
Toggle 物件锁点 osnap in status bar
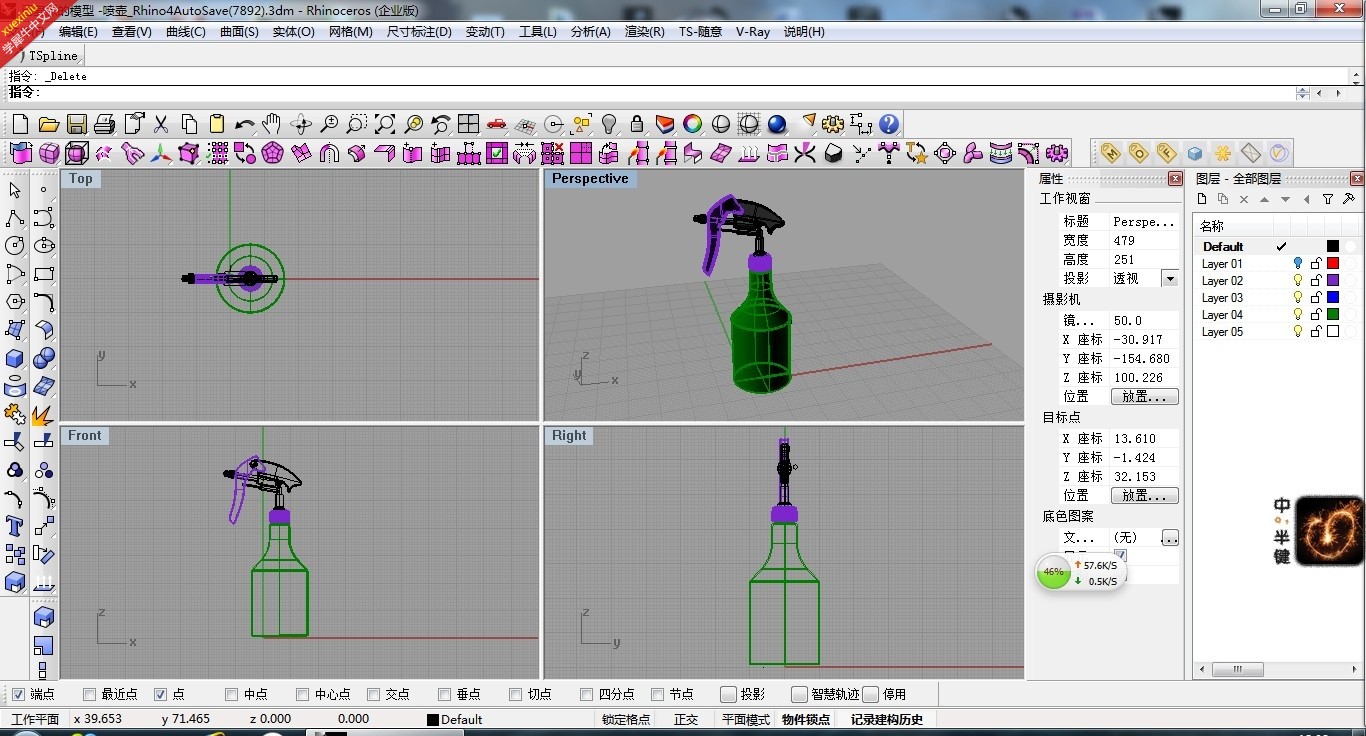click(806, 719)
